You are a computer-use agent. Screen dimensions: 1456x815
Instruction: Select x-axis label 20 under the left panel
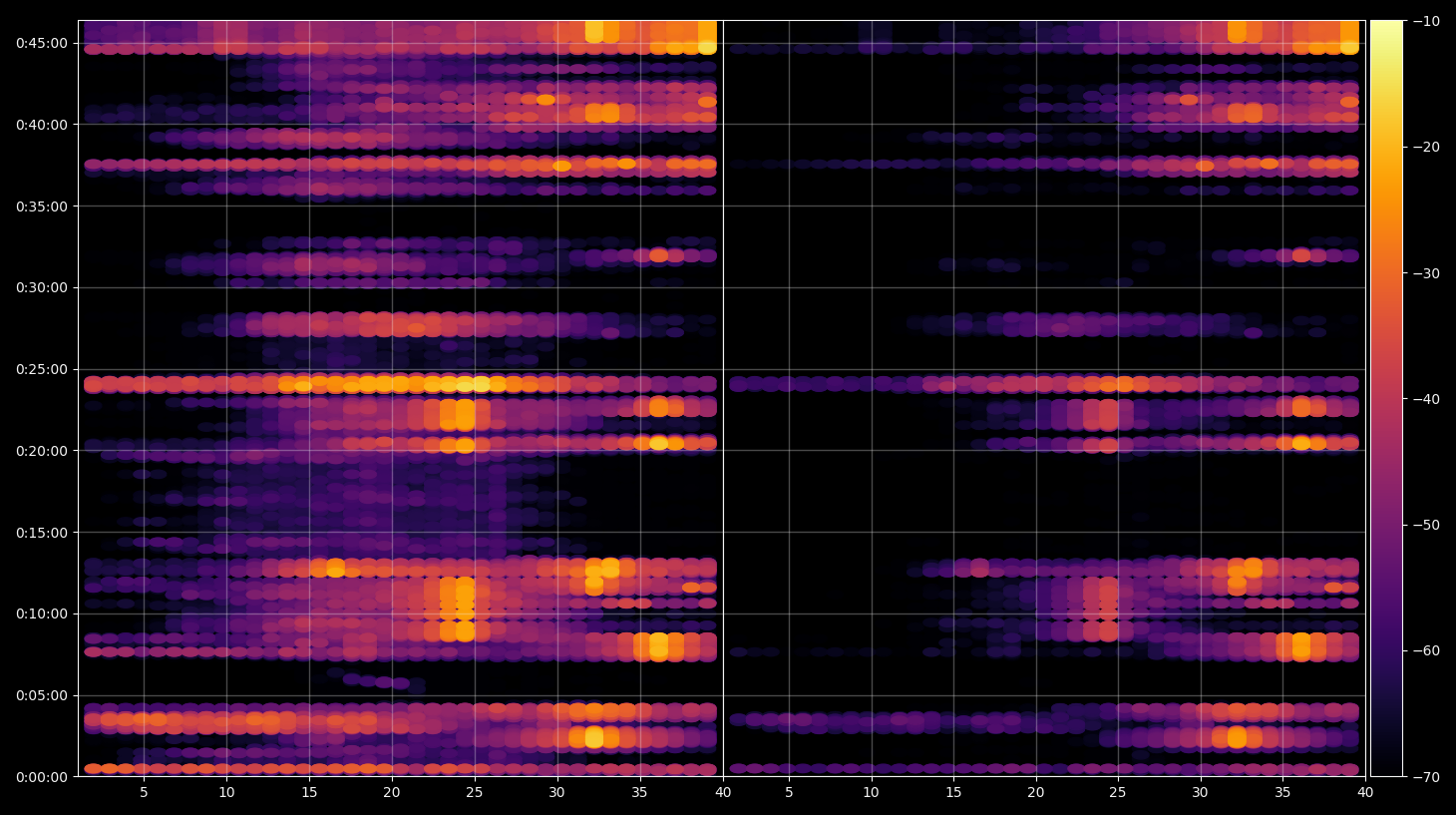(392, 793)
